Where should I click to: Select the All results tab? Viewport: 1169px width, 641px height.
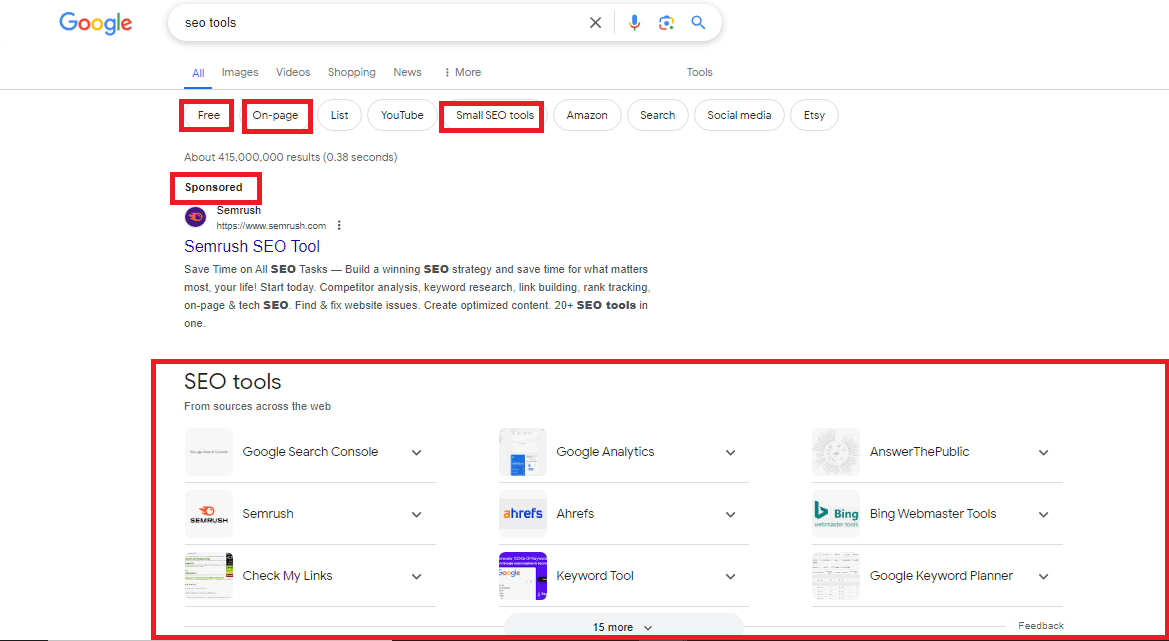point(198,73)
